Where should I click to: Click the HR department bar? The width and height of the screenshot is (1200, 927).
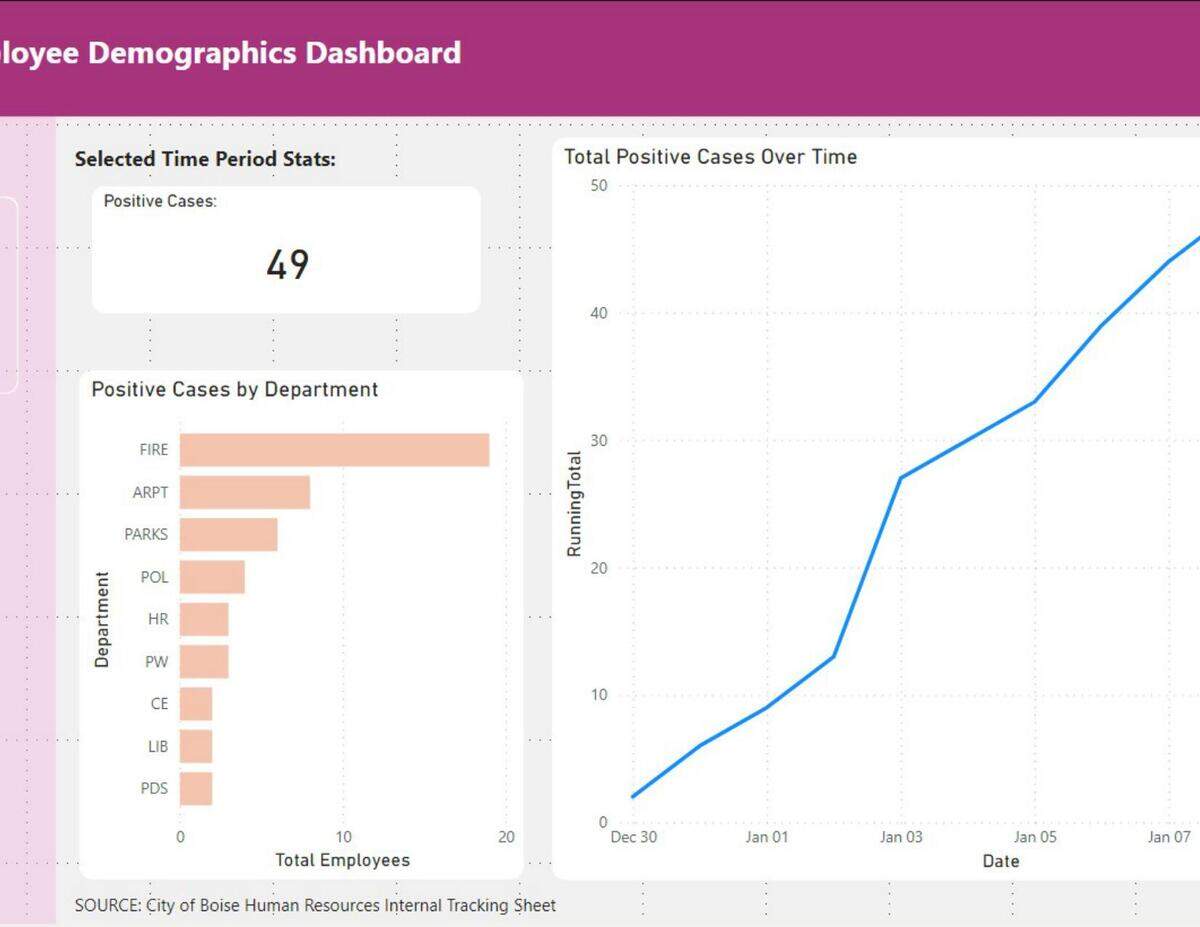pyautogui.click(x=204, y=619)
